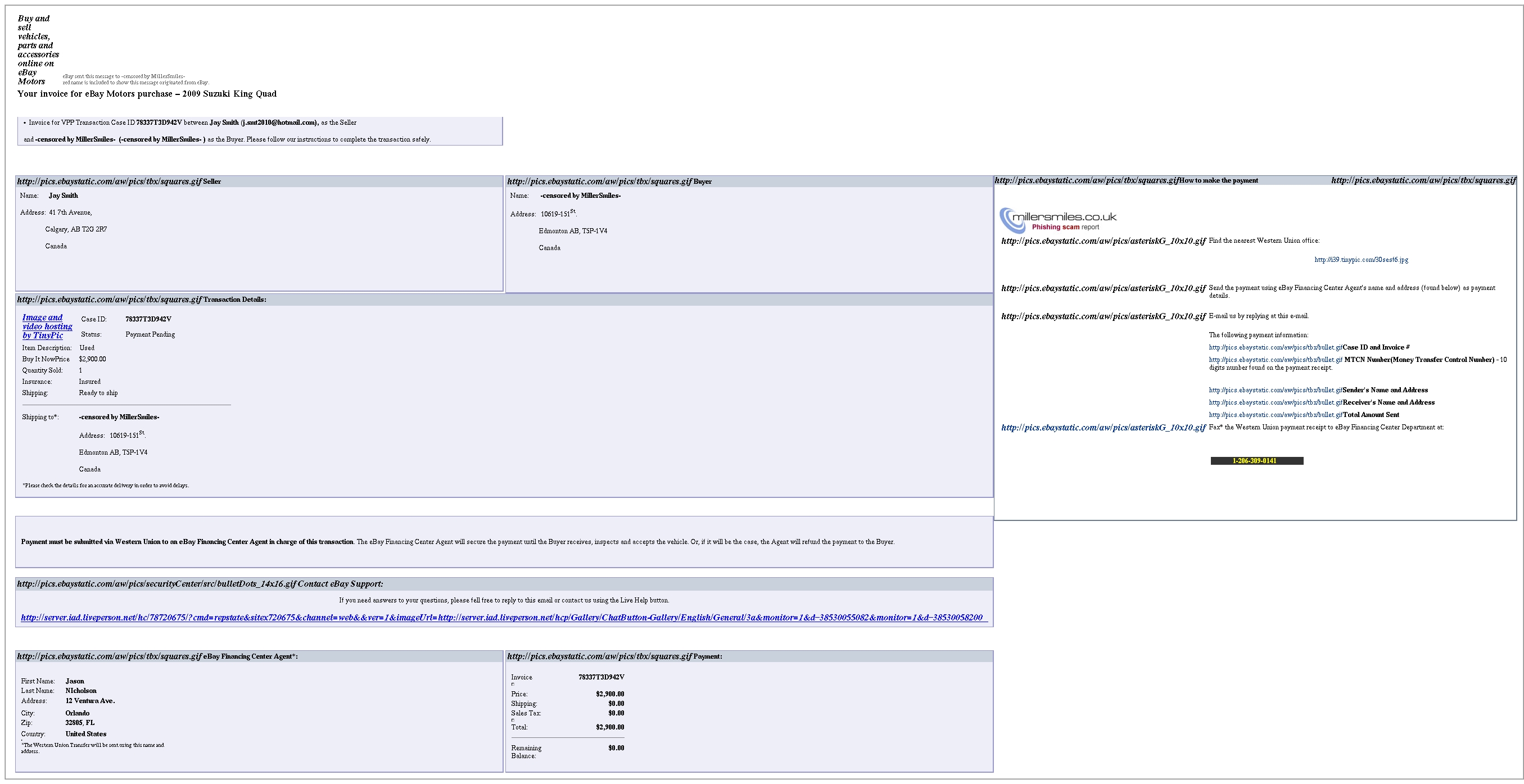Viewport: 1524px width, 784px height.
Task: Click the Buy It Now price $2,900.00
Action: (92, 360)
